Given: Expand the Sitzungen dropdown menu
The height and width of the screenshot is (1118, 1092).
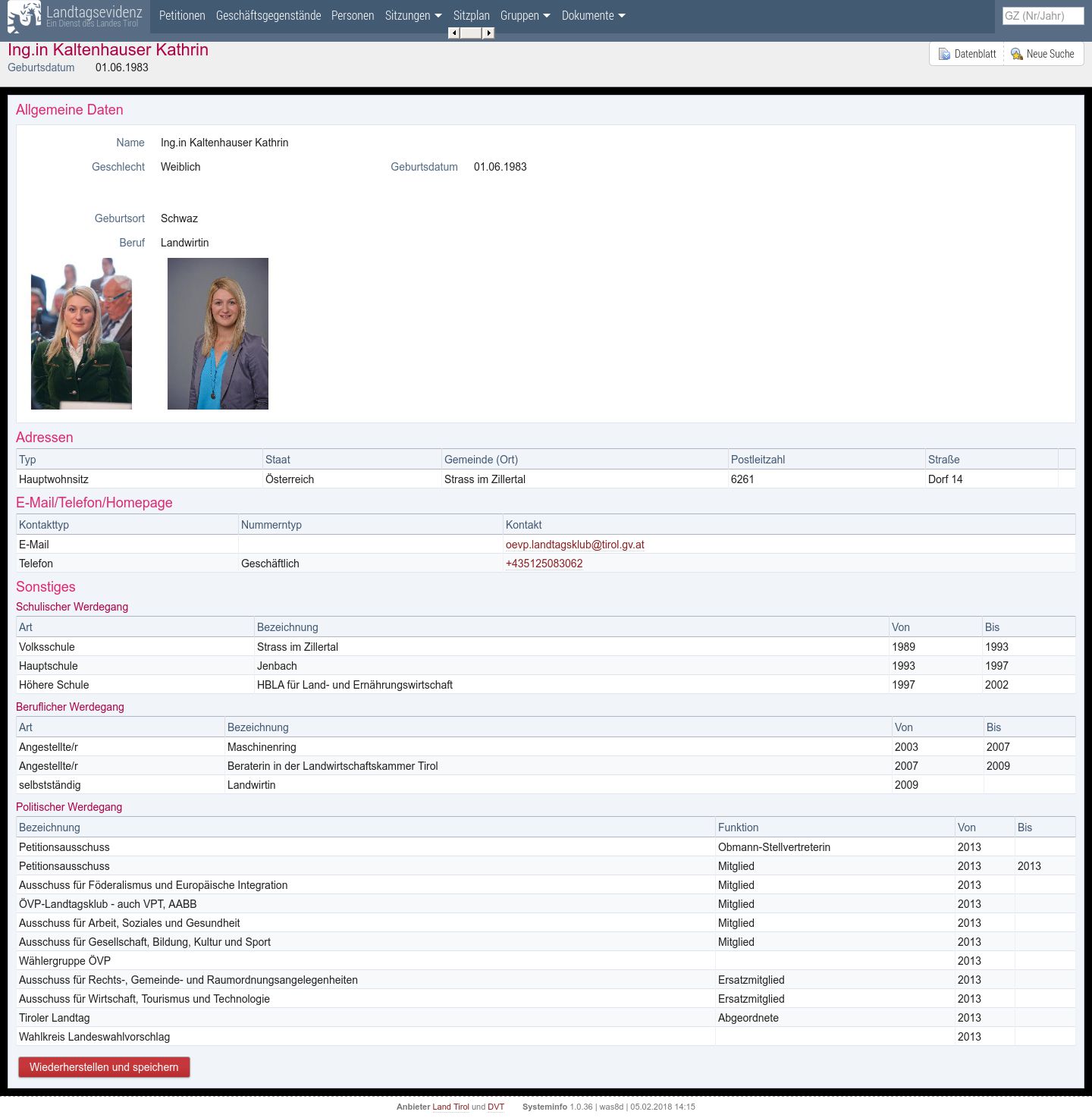Looking at the screenshot, I should pyautogui.click(x=413, y=16).
